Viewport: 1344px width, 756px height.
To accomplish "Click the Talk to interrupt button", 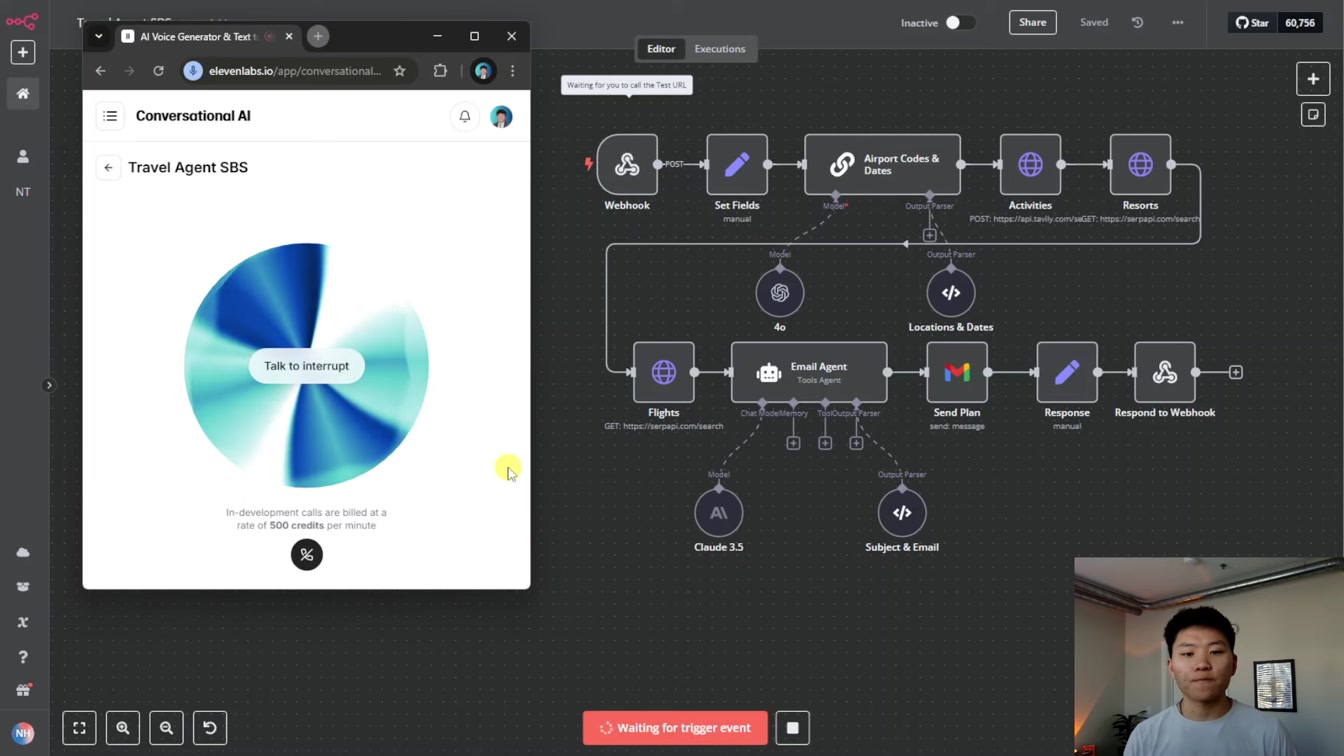I will pos(306,366).
